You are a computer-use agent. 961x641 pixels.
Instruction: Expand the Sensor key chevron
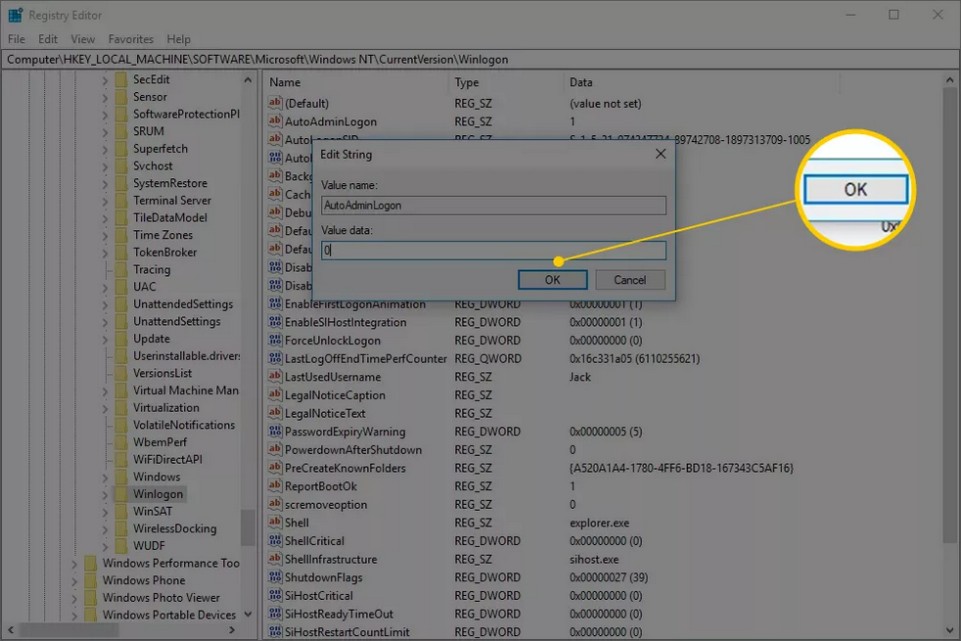coord(105,97)
